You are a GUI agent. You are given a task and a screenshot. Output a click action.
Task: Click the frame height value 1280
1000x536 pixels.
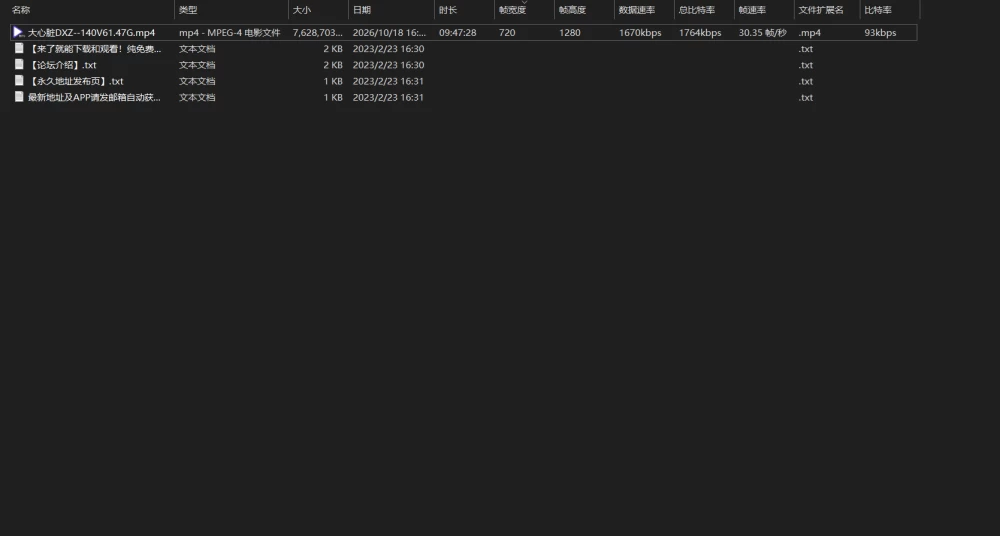click(x=570, y=33)
